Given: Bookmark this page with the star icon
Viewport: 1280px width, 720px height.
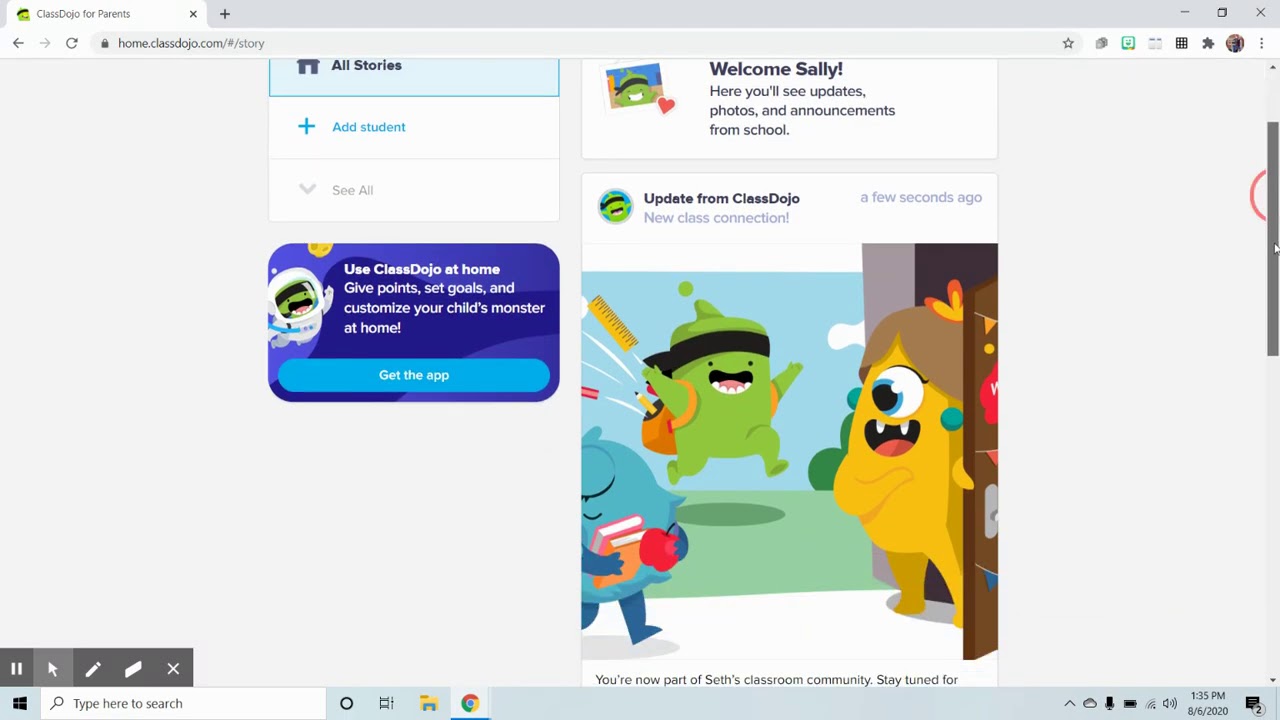Looking at the screenshot, I should tap(1068, 43).
